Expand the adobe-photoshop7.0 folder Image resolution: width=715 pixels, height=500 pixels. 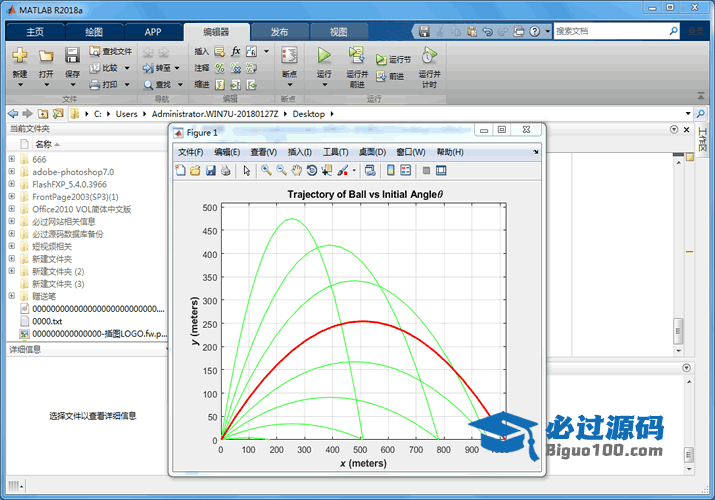click(x=12, y=171)
